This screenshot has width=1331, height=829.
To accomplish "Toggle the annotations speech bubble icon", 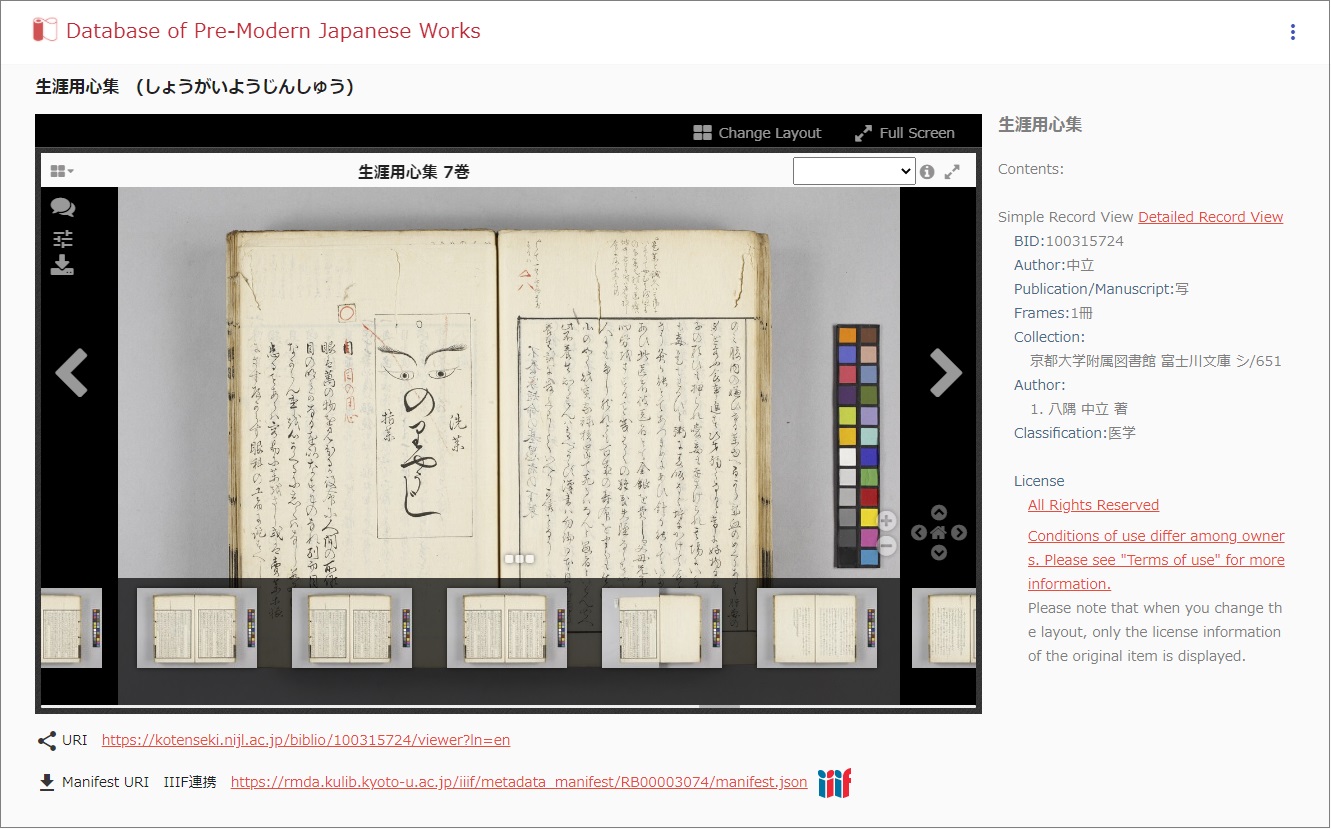I will 63,208.
